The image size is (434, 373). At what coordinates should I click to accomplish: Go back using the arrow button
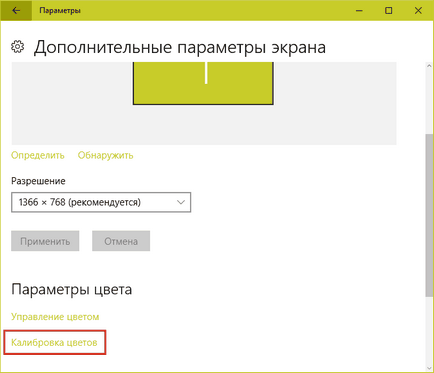[x=16, y=11]
